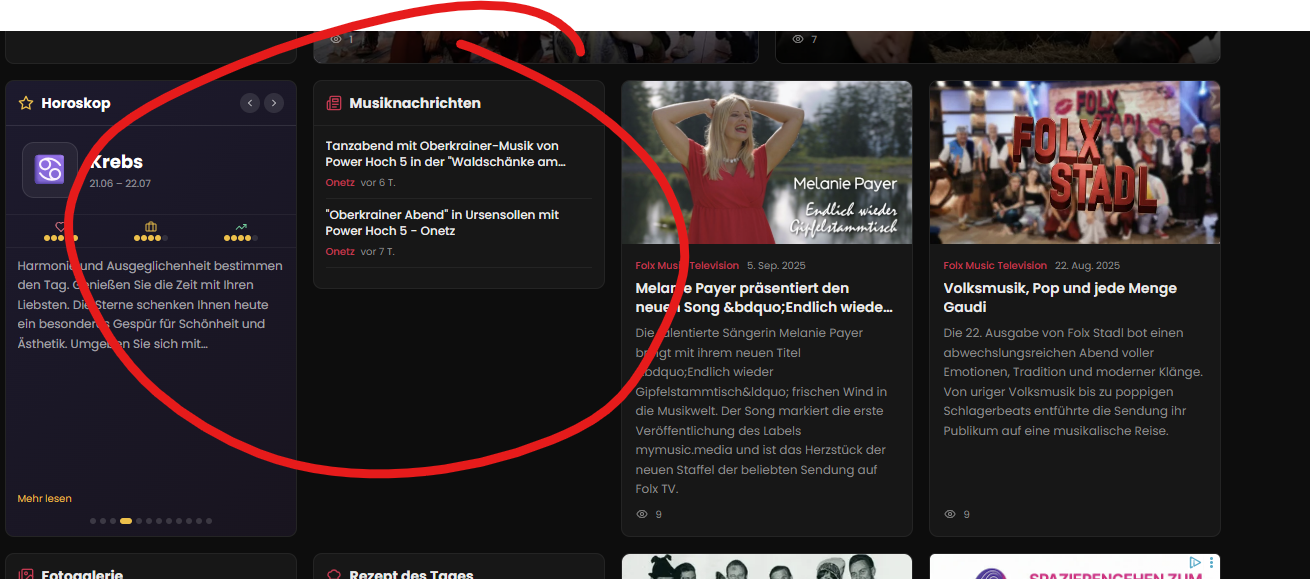Click the Rezept des Tages heading

click(x=411, y=575)
